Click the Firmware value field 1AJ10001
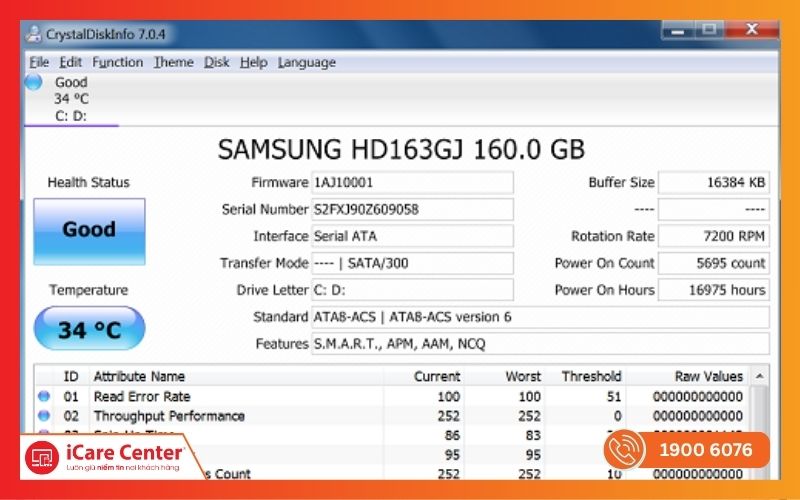This screenshot has height=500, width=800. [x=412, y=183]
